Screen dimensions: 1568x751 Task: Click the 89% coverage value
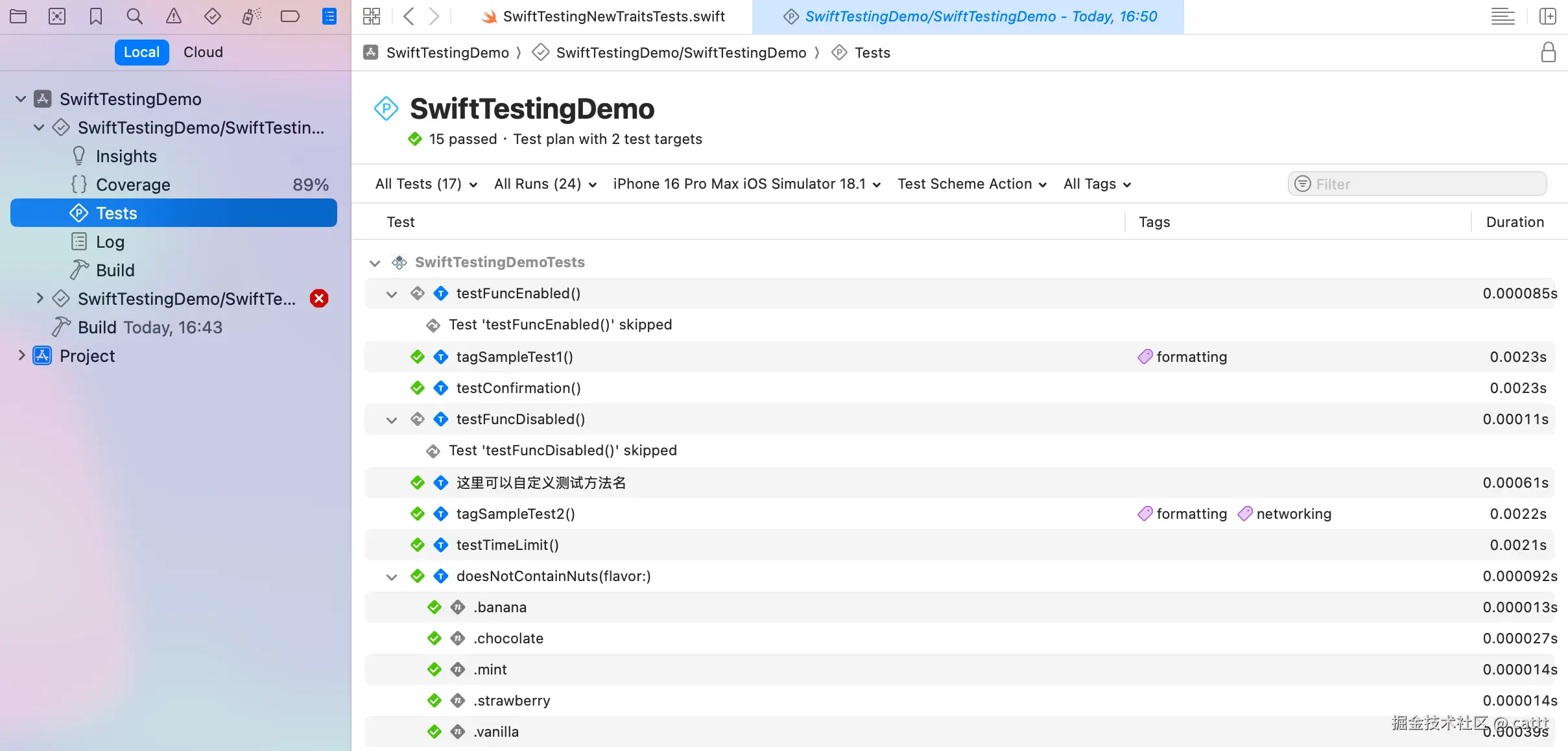point(311,185)
